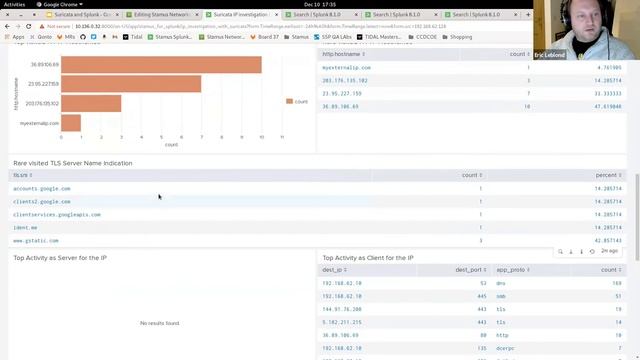Click accounts.google.com in TLS table
Viewport: 640px width, 360px height.
click(42, 189)
